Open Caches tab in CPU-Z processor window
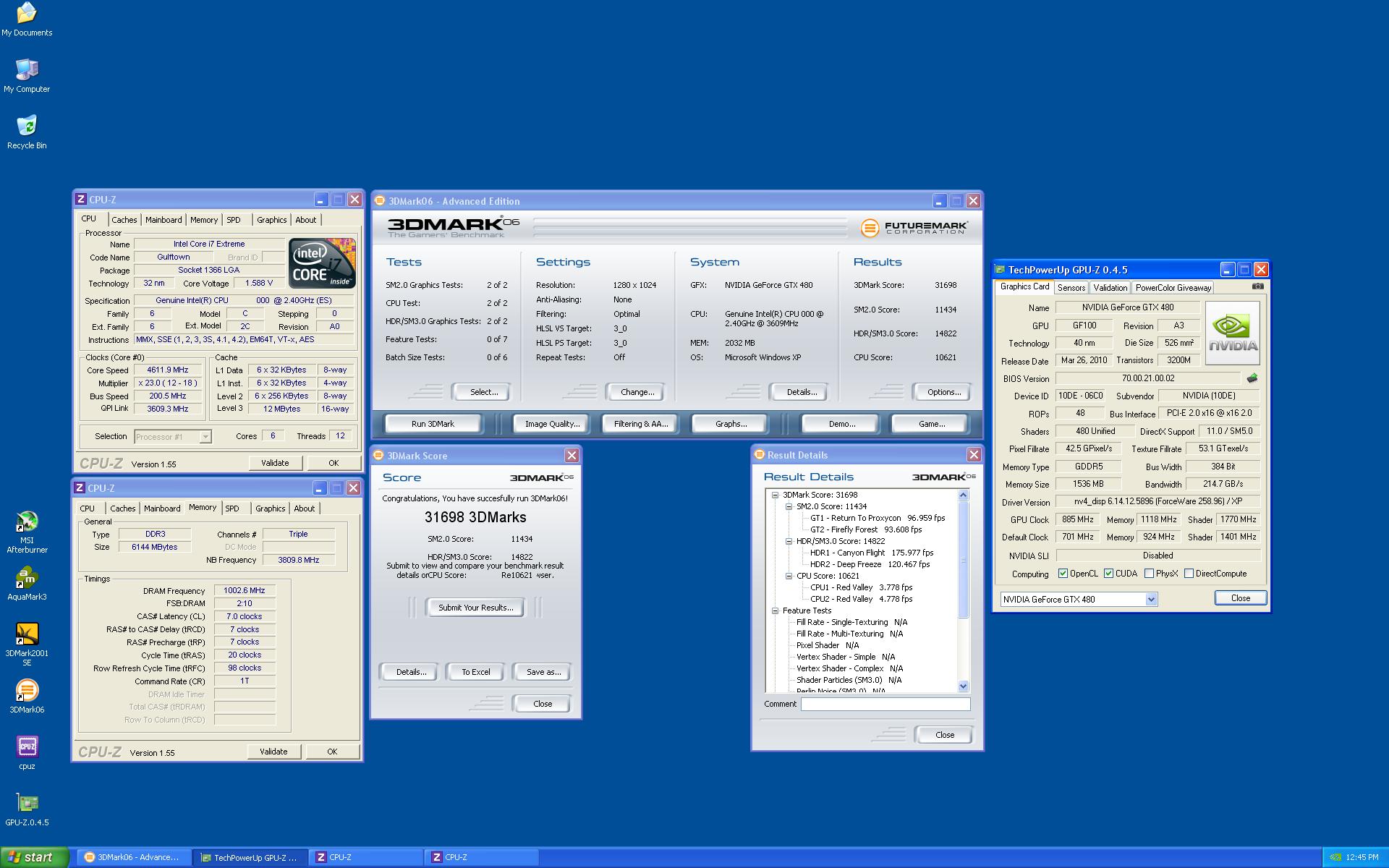 124,220
